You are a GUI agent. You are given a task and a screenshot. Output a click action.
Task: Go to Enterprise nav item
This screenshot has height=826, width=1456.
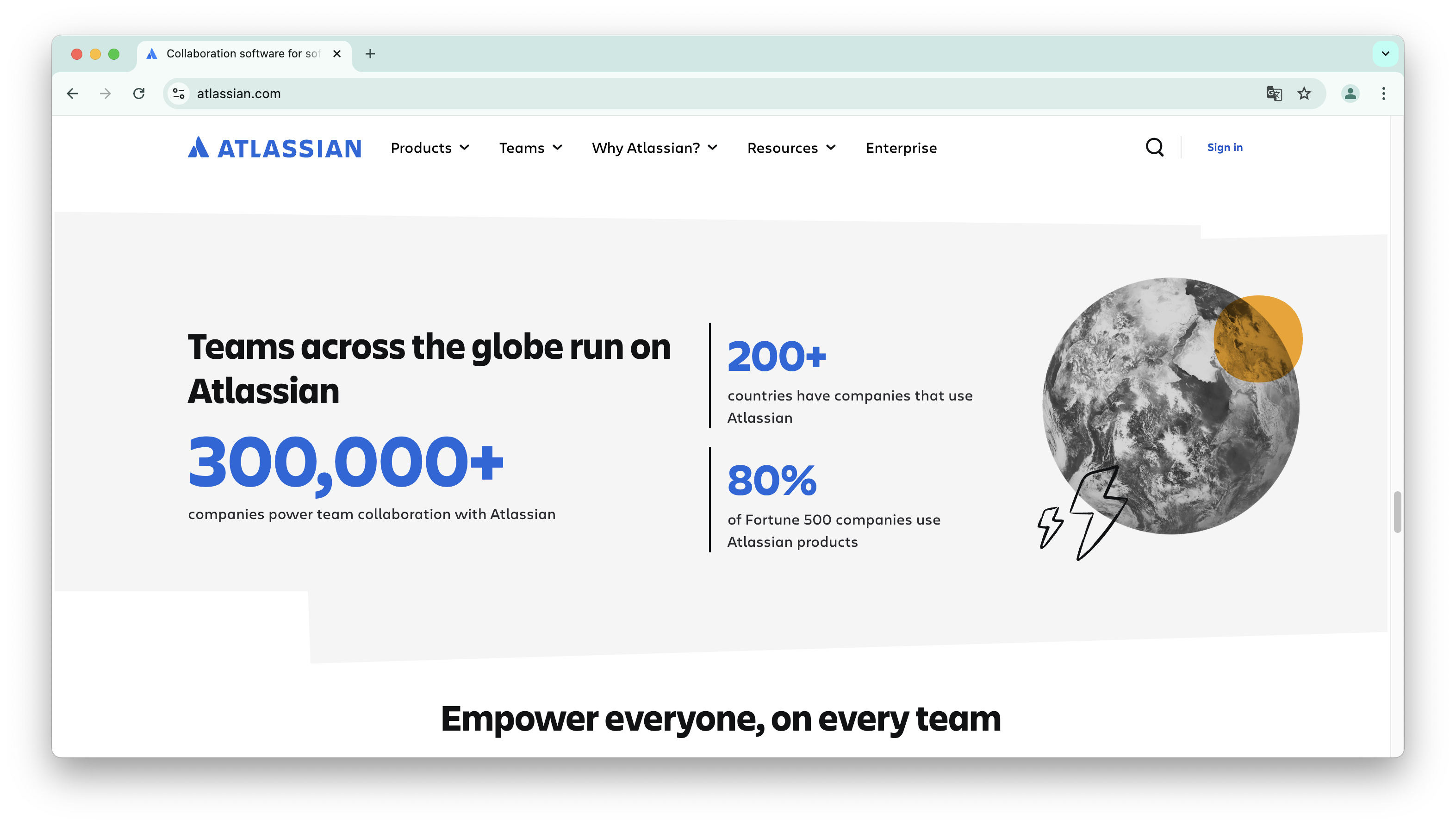click(x=901, y=148)
